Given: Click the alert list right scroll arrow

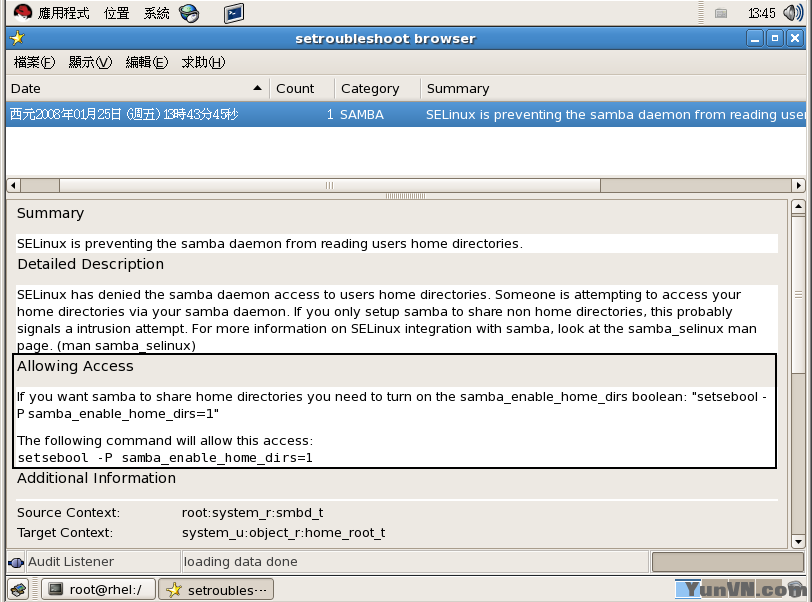Looking at the screenshot, I should [x=799, y=185].
